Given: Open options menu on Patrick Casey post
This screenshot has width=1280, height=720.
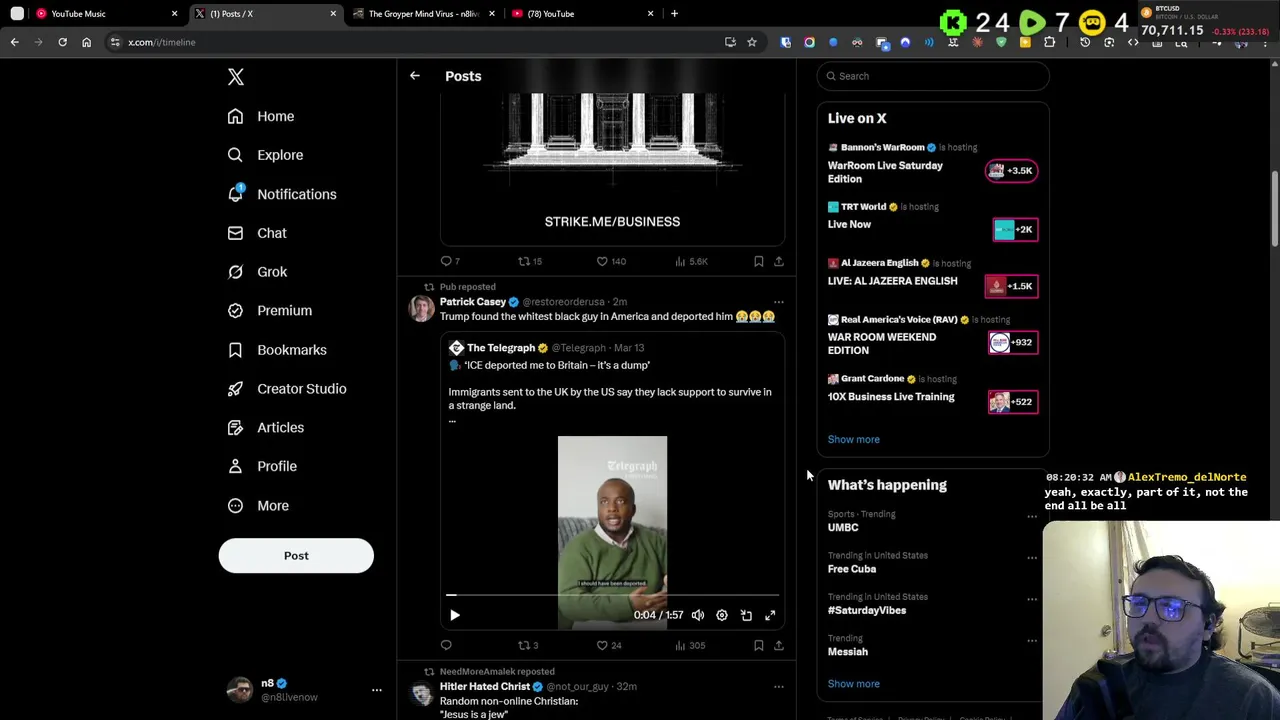Looking at the screenshot, I should click(x=778, y=302).
